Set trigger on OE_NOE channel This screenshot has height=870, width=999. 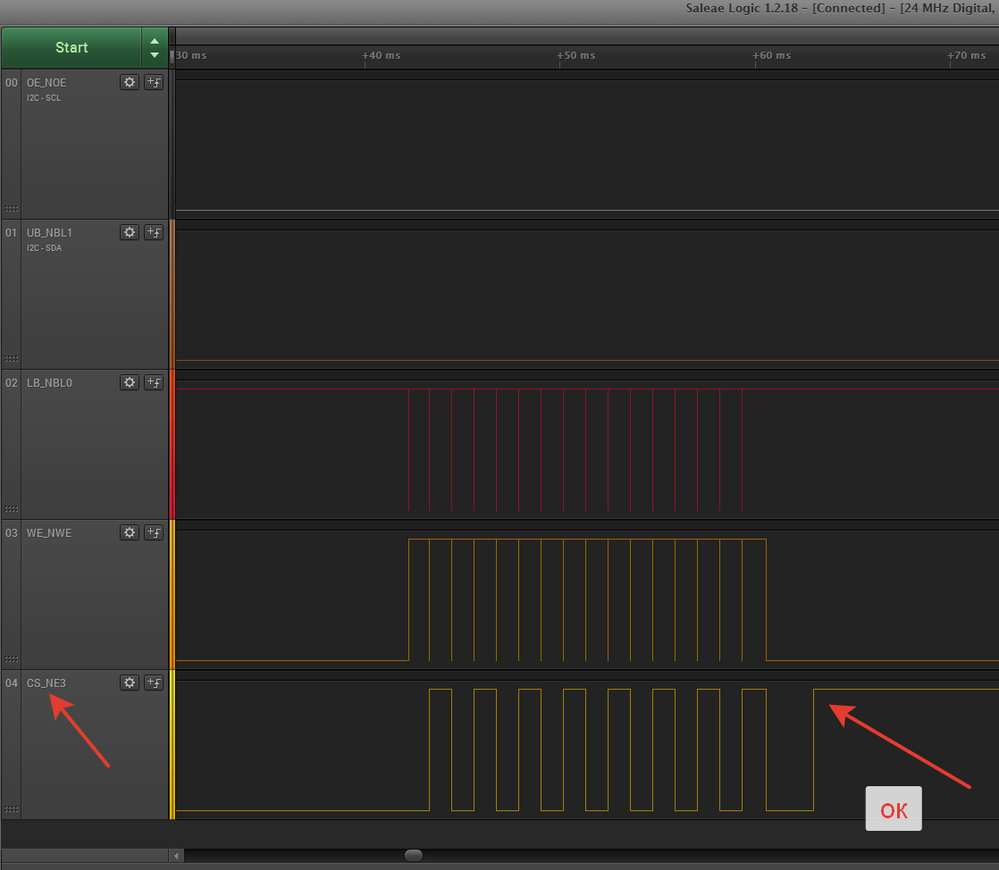[x=154, y=82]
